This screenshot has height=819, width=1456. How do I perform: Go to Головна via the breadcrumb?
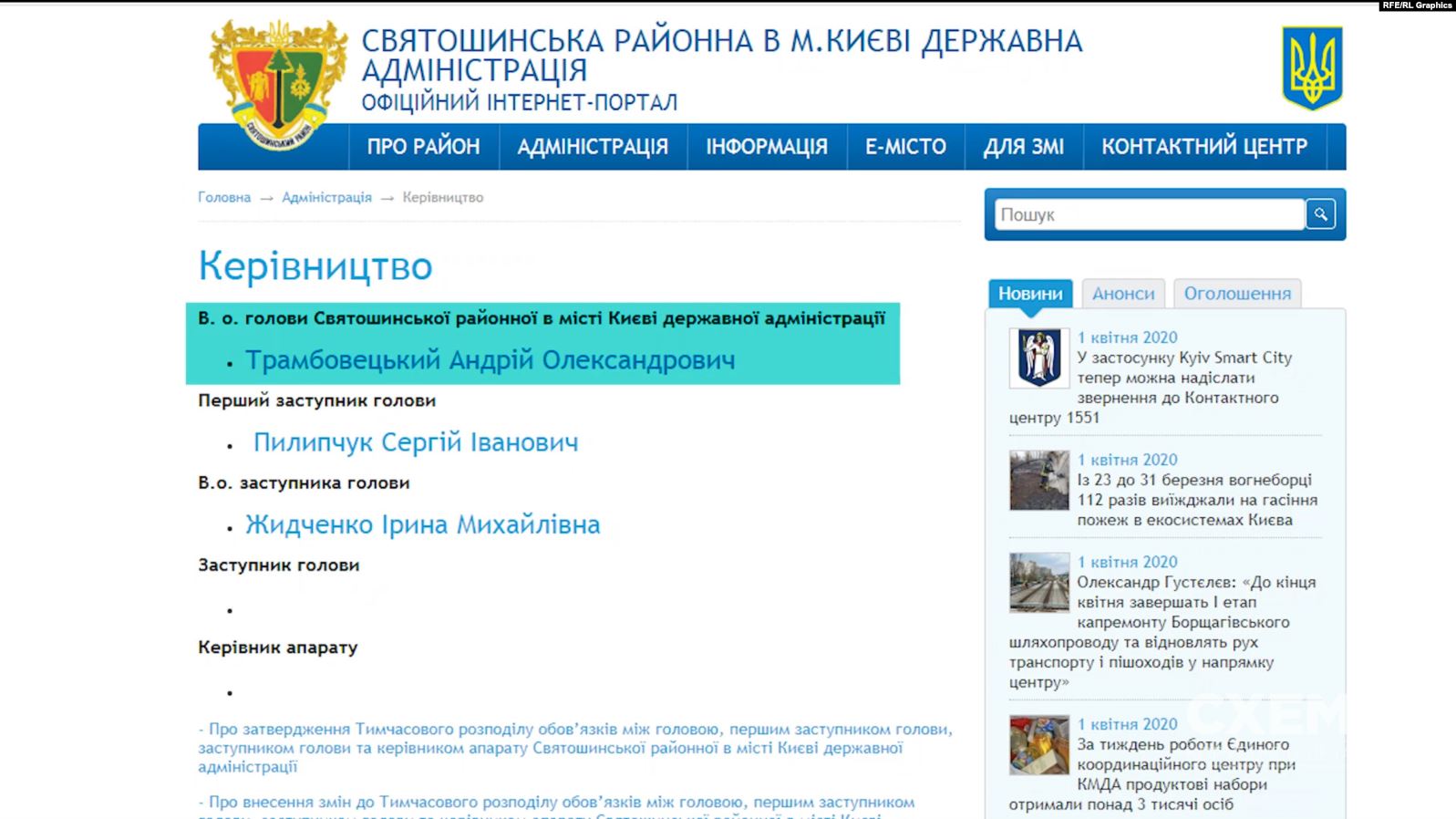(224, 197)
